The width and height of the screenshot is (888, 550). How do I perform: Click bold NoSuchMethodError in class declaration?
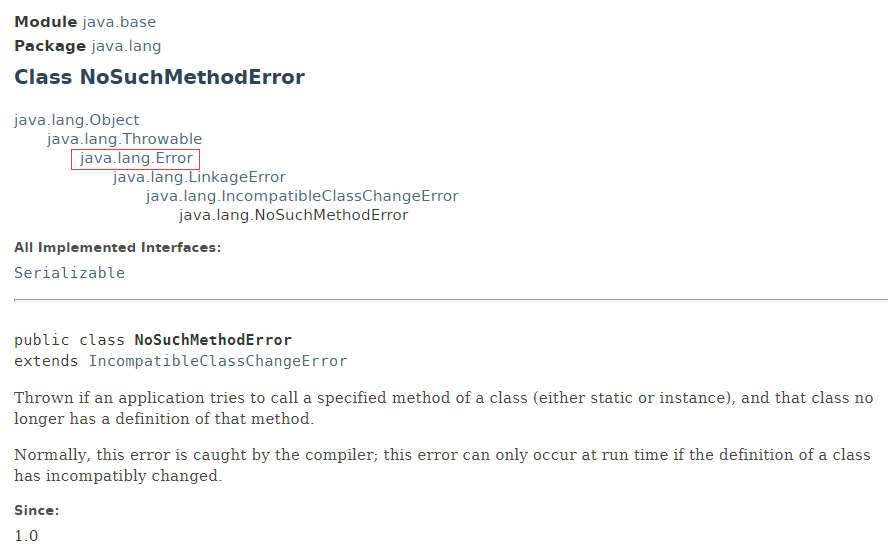click(x=213, y=340)
